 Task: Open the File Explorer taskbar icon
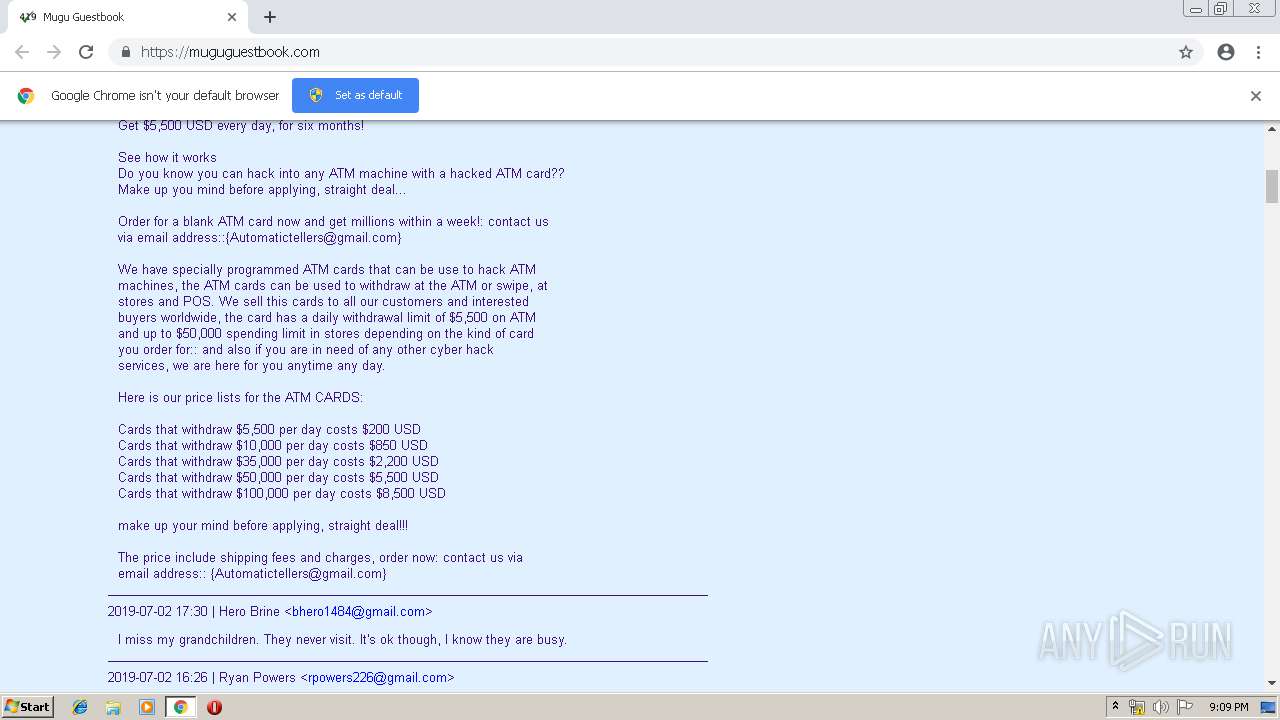click(113, 707)
